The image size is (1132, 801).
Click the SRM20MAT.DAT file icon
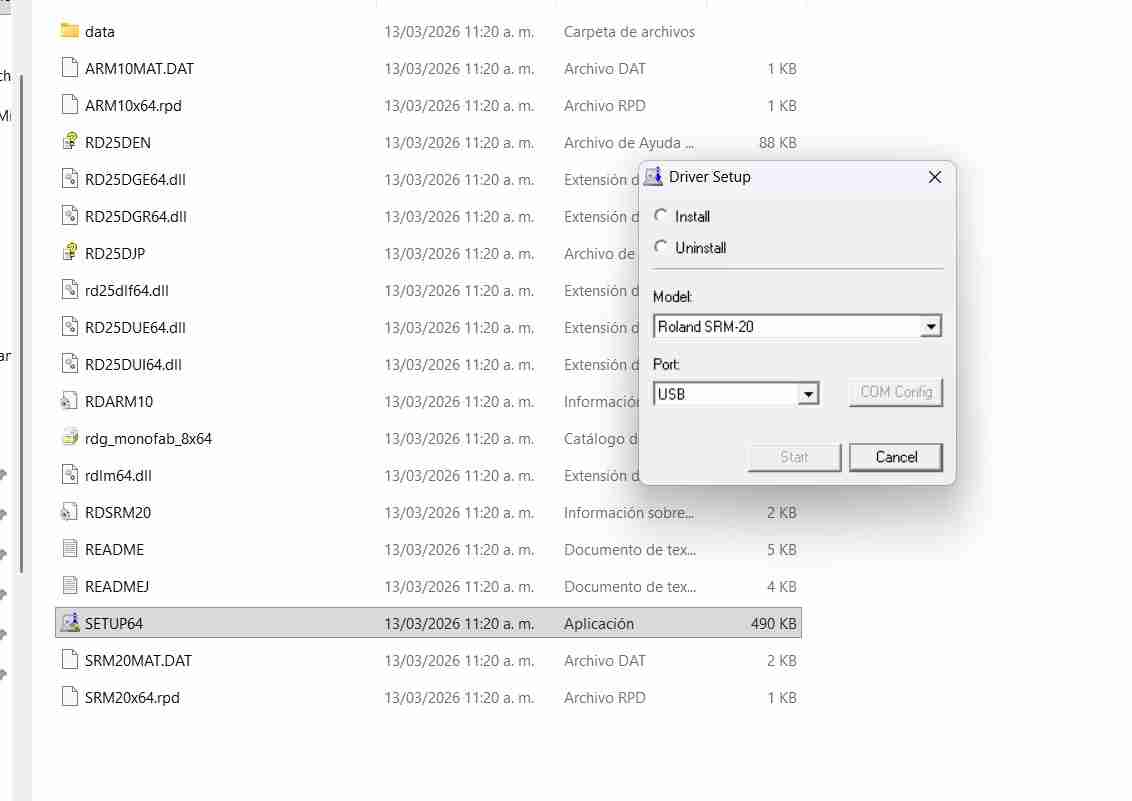click(69, 660)
